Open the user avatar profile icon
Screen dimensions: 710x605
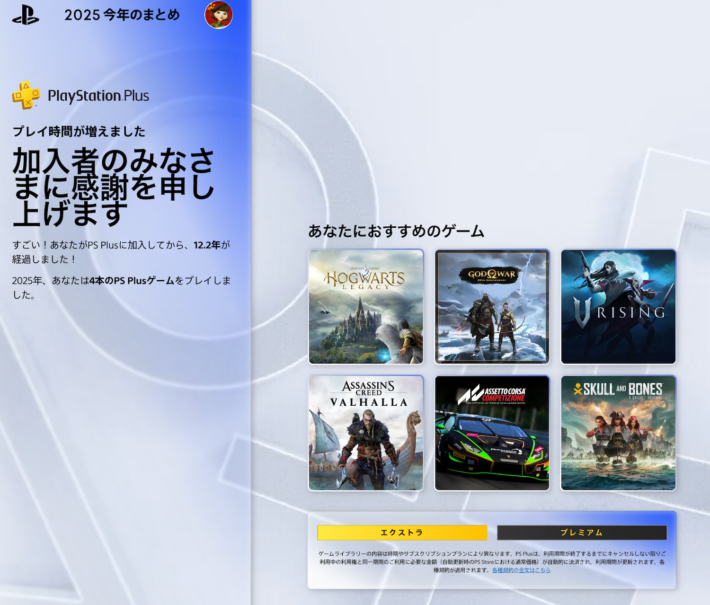(218, 15)
